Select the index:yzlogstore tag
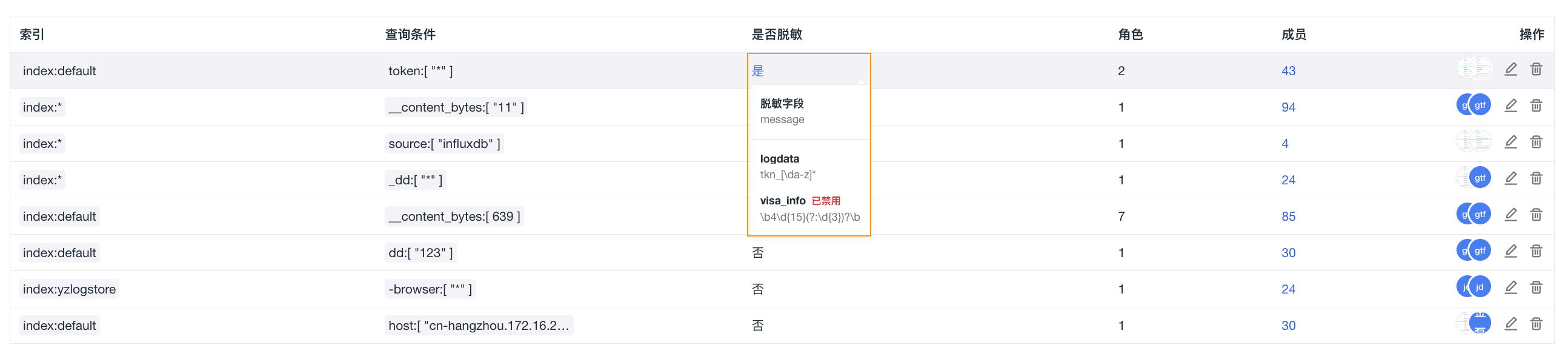 click(70, 289)
